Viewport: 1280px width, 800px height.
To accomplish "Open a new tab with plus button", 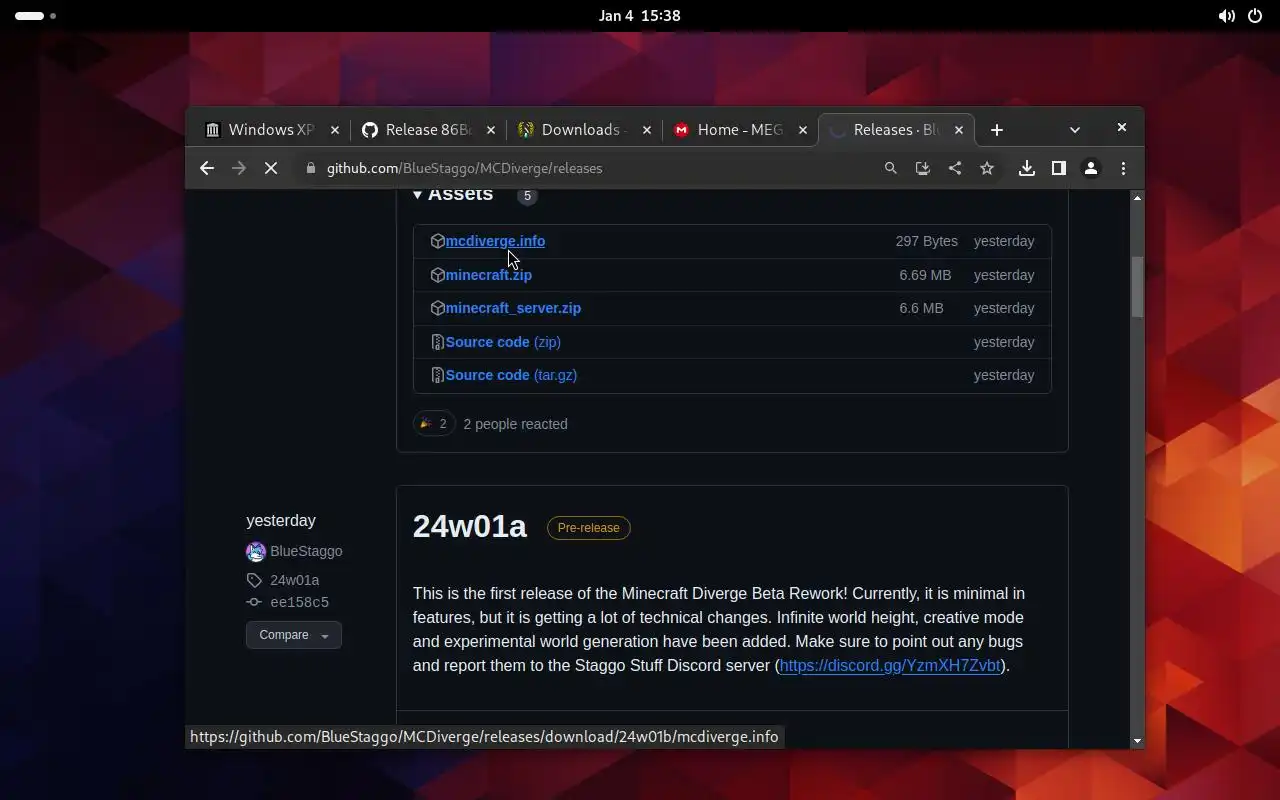I will 996,130.
